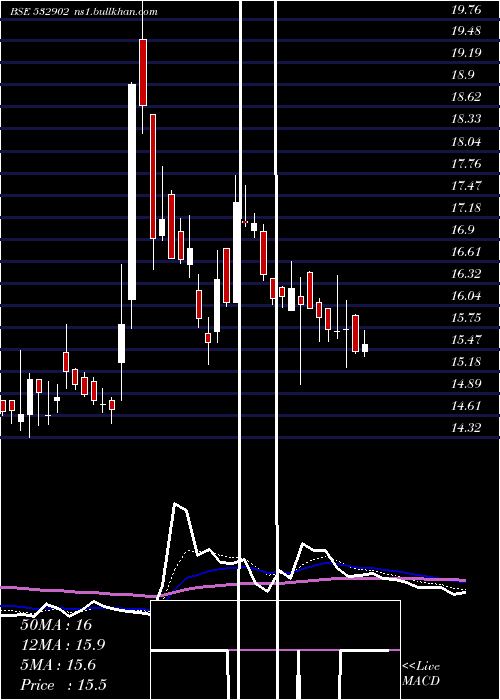Click the 17.47 price axis label
The image size is (500, 700).
[466, 186]
